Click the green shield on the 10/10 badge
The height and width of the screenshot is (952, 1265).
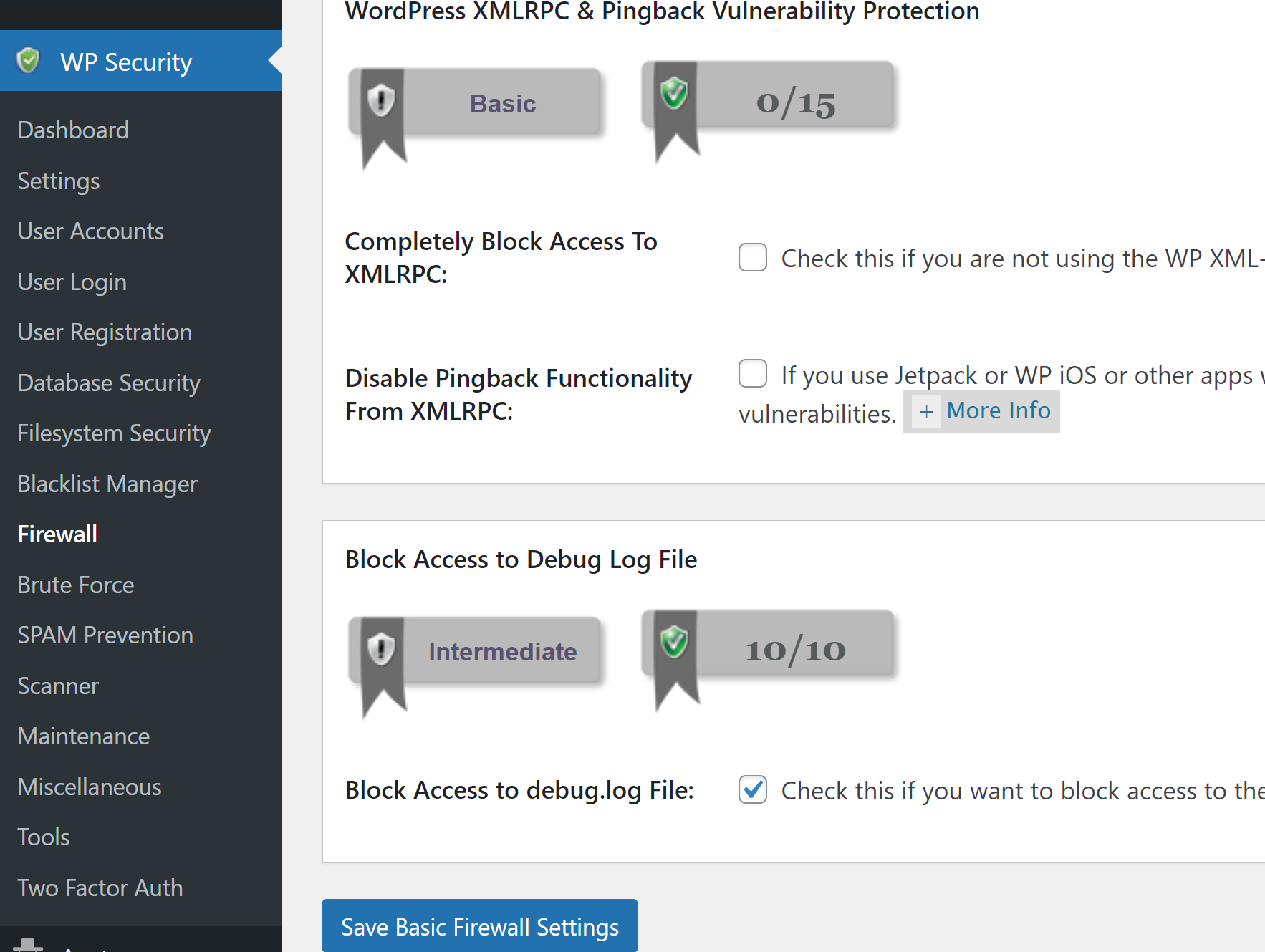point(674,642)
